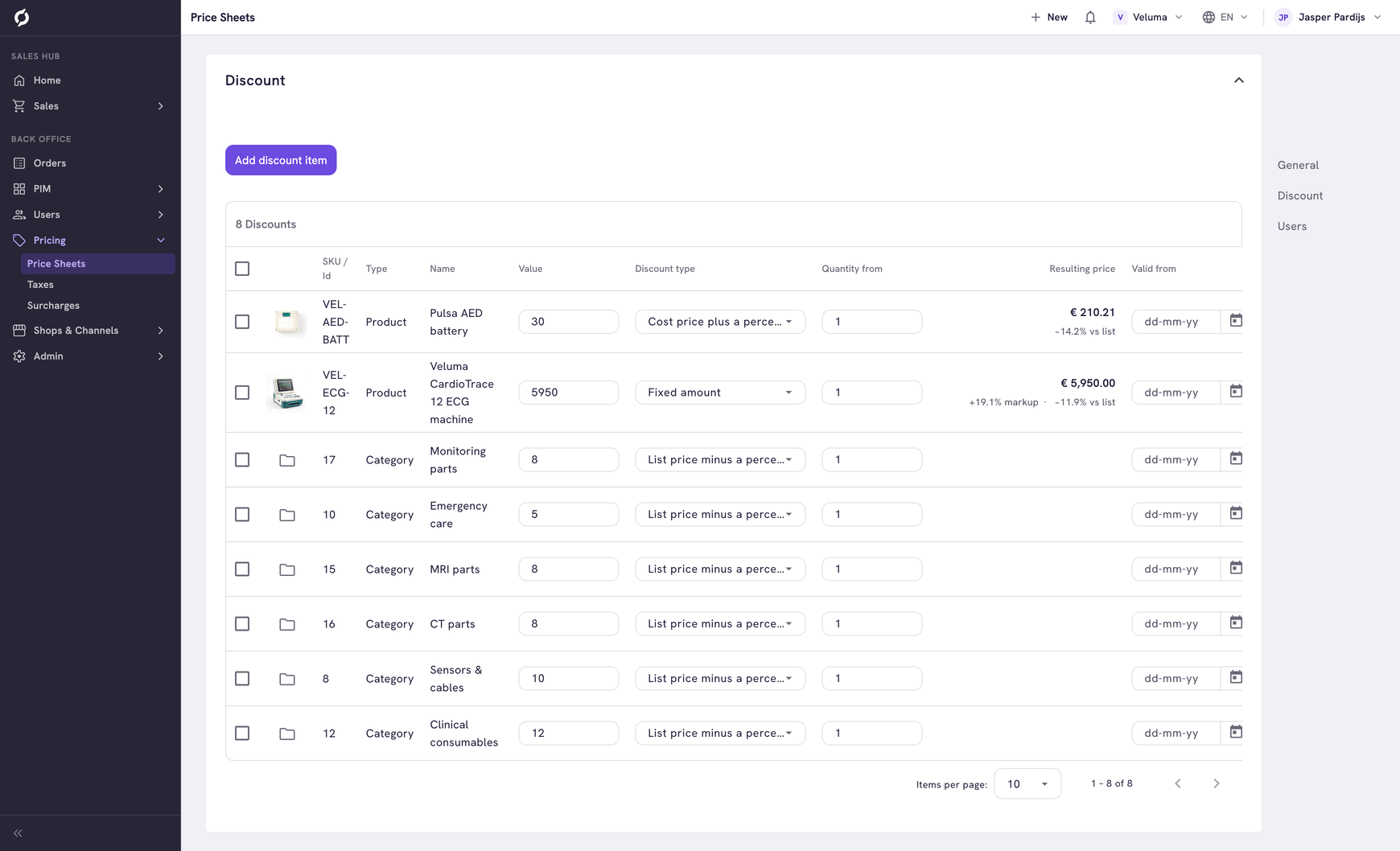Expand the Sales menu in sidebar
This screenshot has width=1400, height=851.
point(90,106)
